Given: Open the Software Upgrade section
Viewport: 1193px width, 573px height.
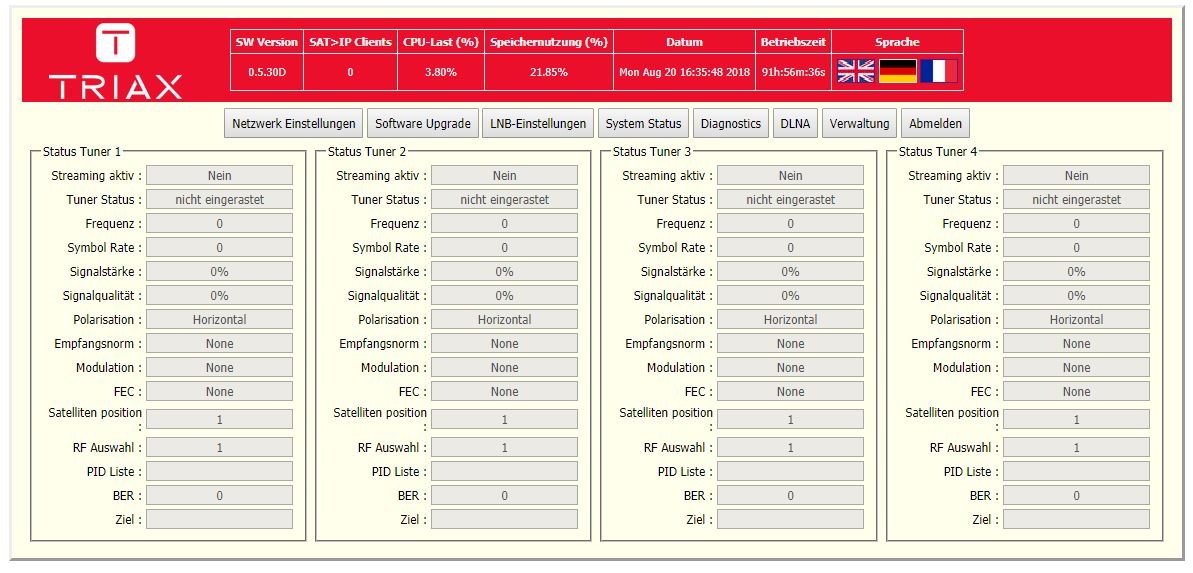Looking at the screenshot, I should [x=422, y=123].
